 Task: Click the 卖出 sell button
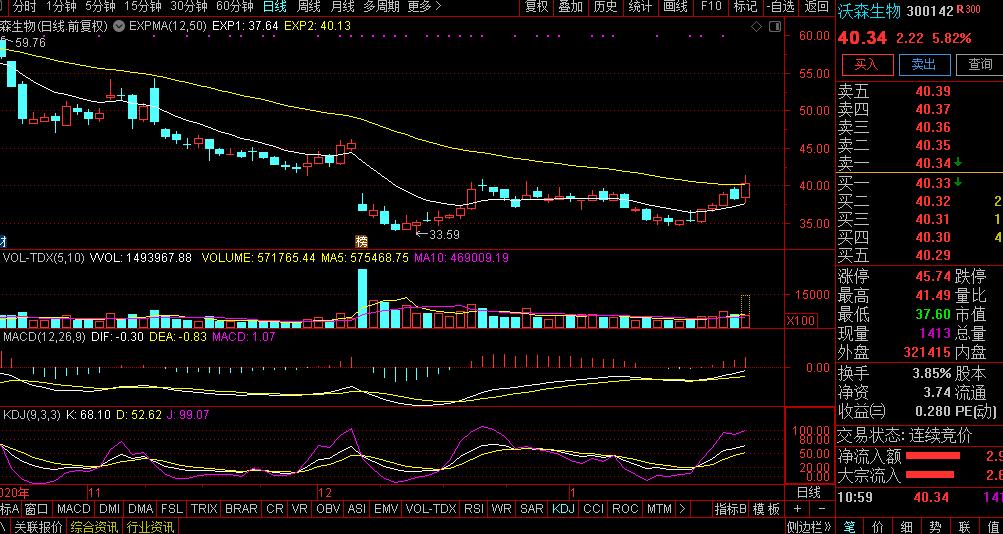(x=923, y=65)
